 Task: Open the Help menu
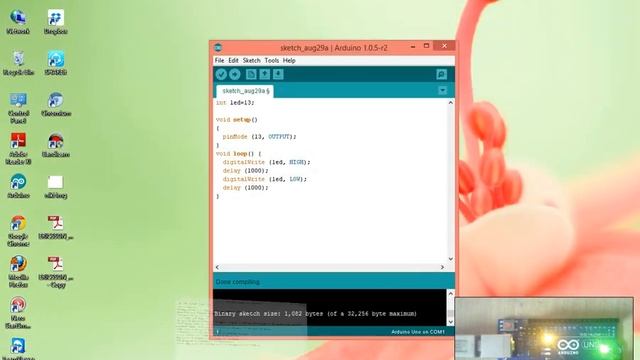(x=289, y=60)
